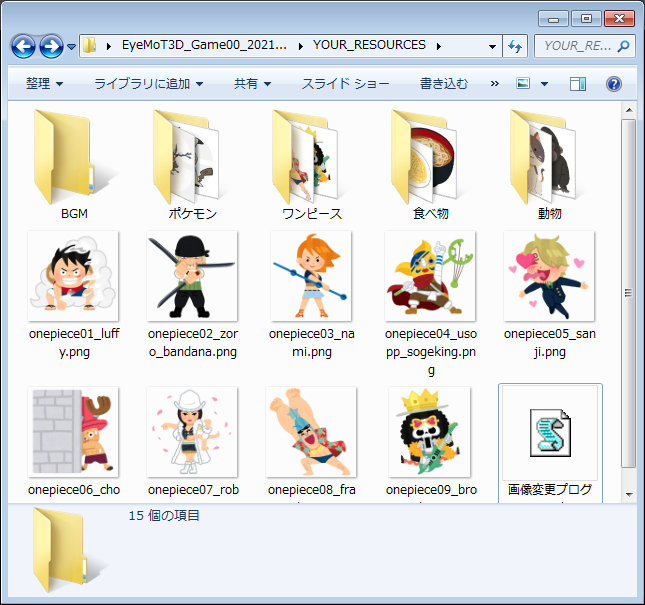Image resolution: width=645 pixels, height=605 pixels.
Task: Expand the chevron after the EyeMoT3D_Game00 breadcrumb
Action: pyautogui.click(x=300, y=46)
